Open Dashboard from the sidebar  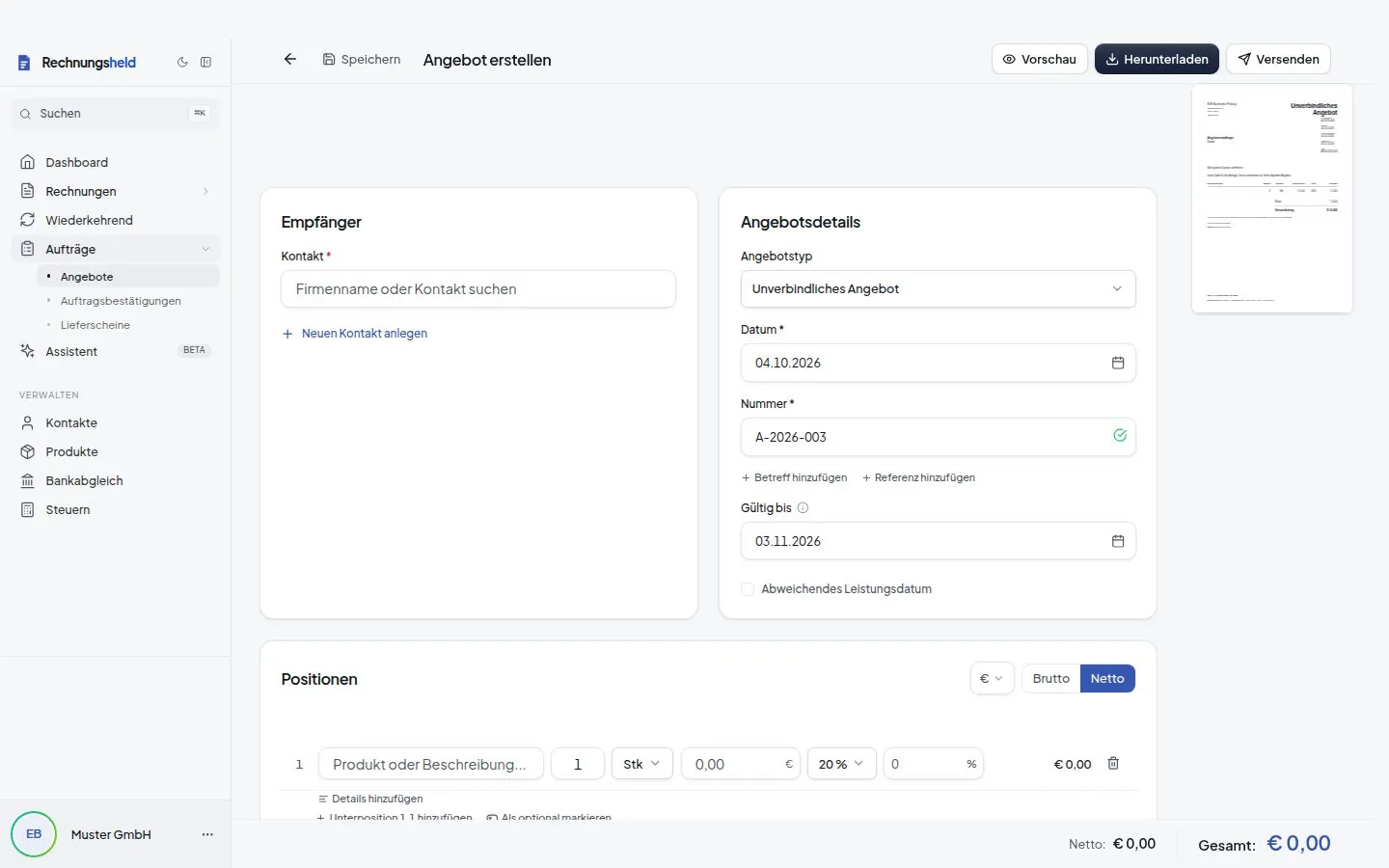tap(116, 162)
